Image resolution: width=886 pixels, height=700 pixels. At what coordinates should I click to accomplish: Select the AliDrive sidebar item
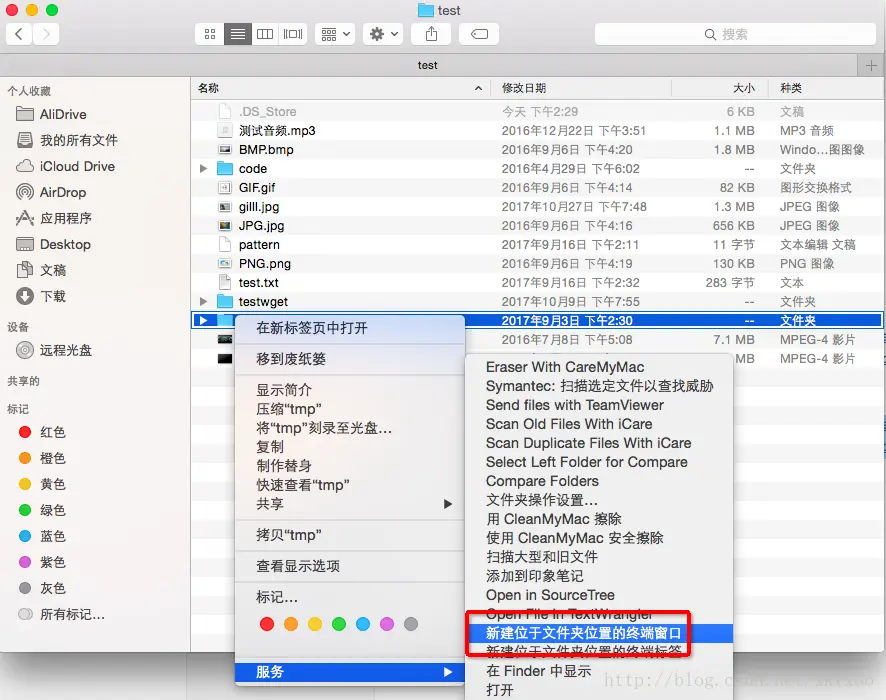(62, 114)
